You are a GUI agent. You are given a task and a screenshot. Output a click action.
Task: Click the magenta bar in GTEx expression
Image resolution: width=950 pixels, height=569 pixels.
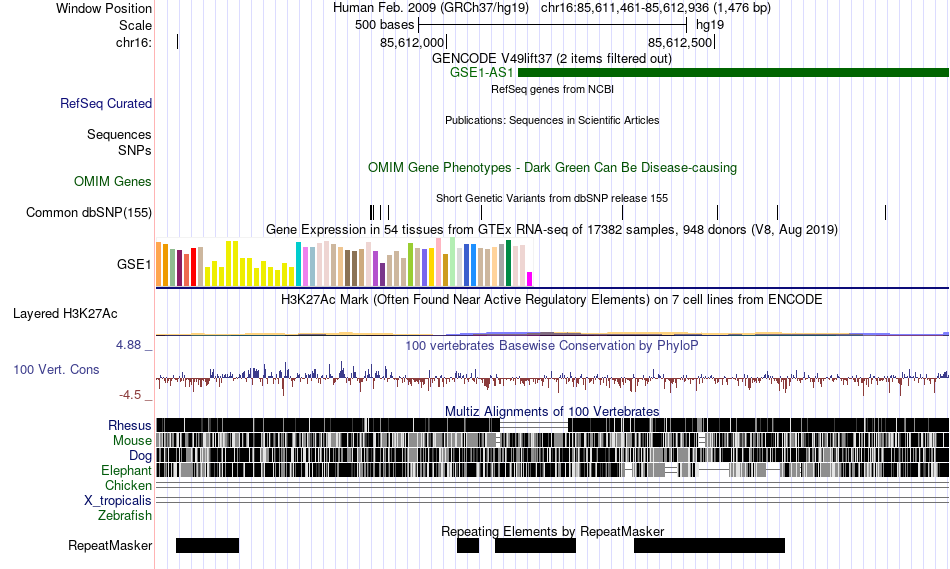(530, 279)
